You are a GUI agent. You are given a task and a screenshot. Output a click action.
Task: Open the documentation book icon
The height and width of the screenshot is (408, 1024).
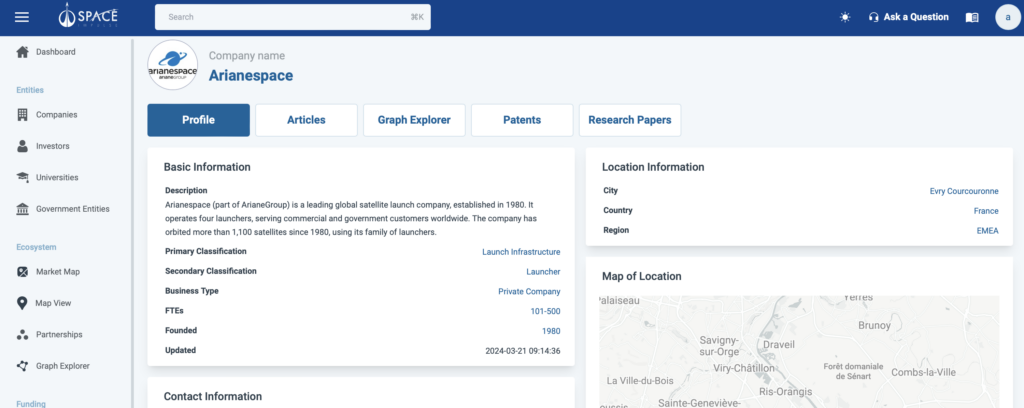[972, 18]
